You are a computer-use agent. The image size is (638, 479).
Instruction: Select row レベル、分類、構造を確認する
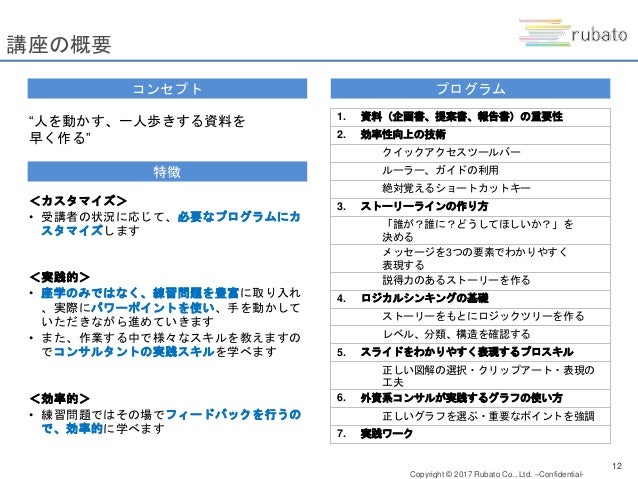click(470, 335)
